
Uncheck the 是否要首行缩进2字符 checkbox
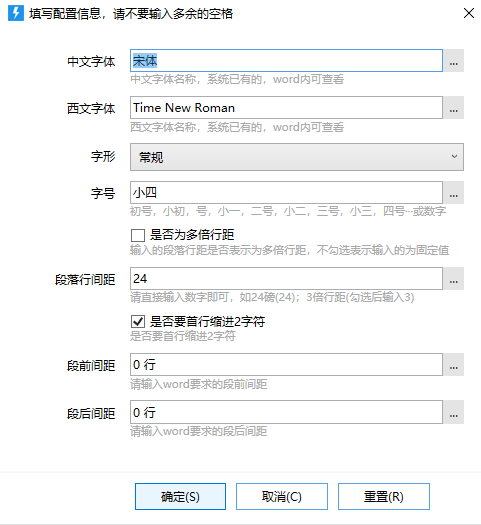click(138, 321)
